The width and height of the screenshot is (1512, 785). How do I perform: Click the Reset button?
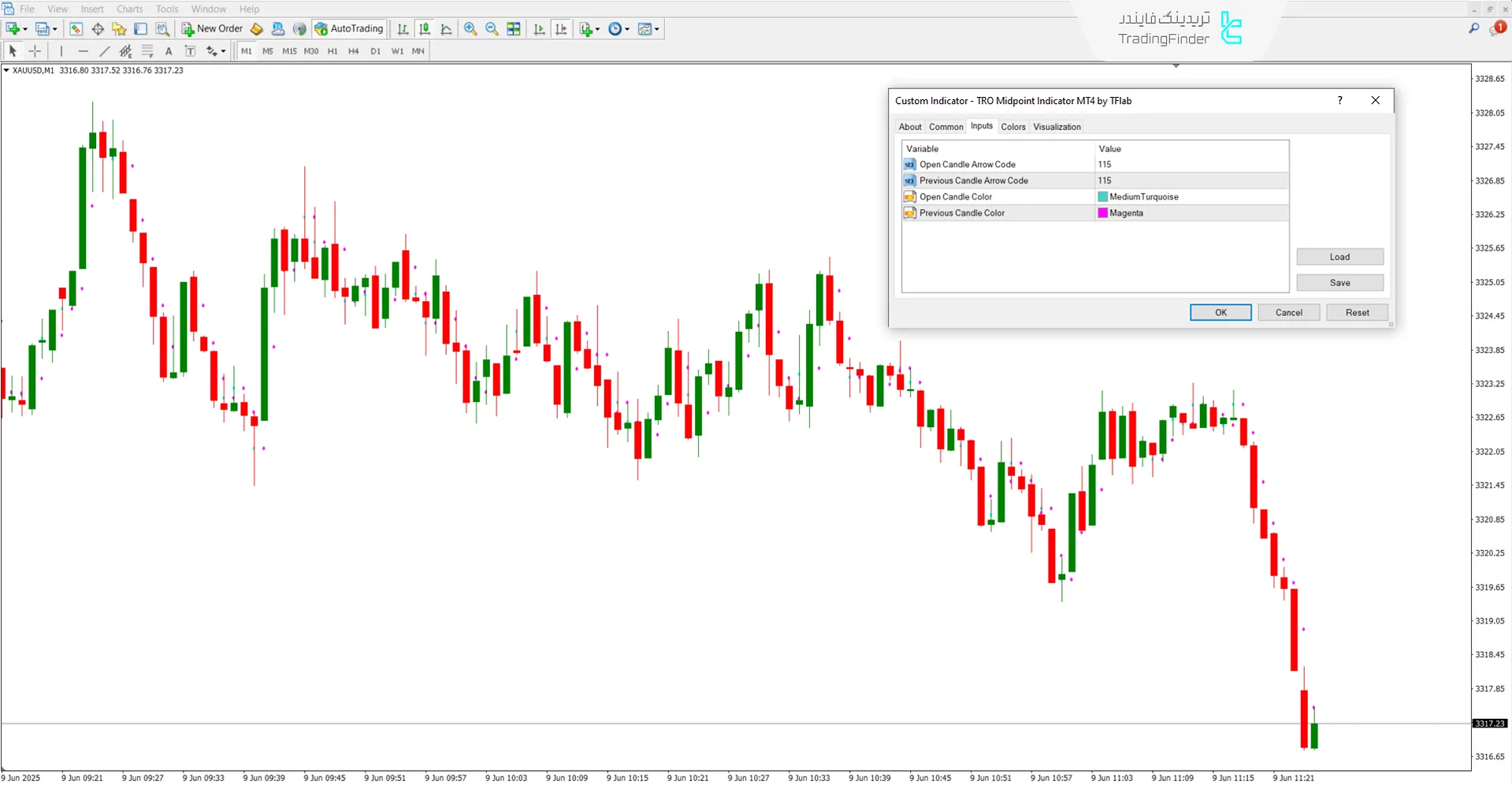pos(1357,313)
